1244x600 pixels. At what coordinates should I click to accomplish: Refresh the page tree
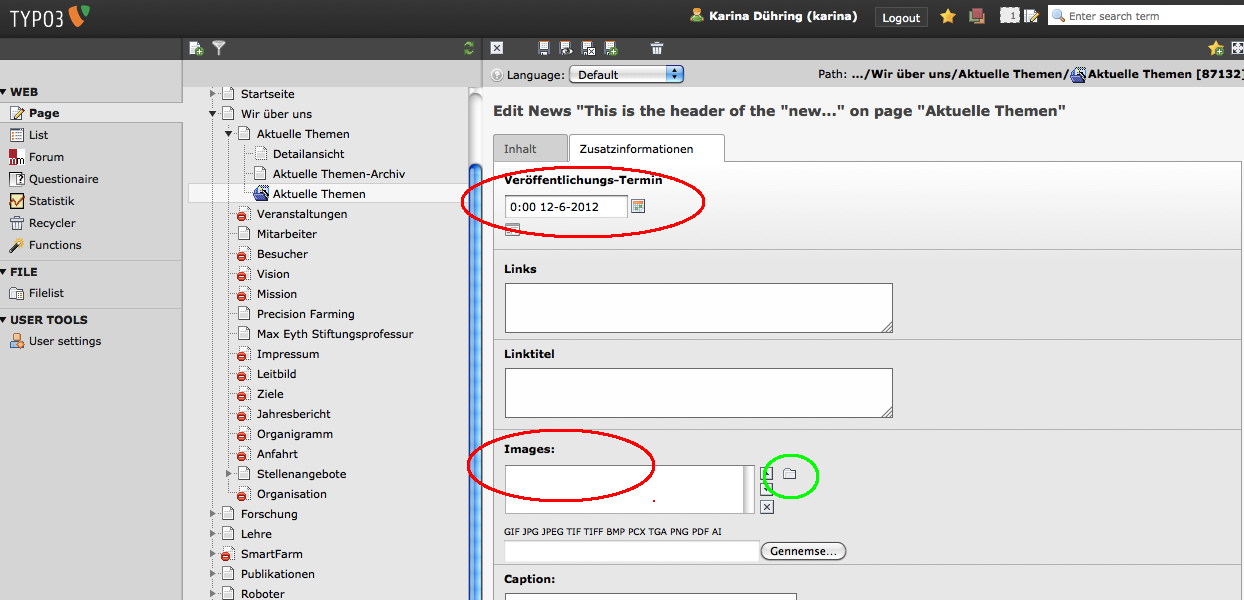(x=469, y=48)
